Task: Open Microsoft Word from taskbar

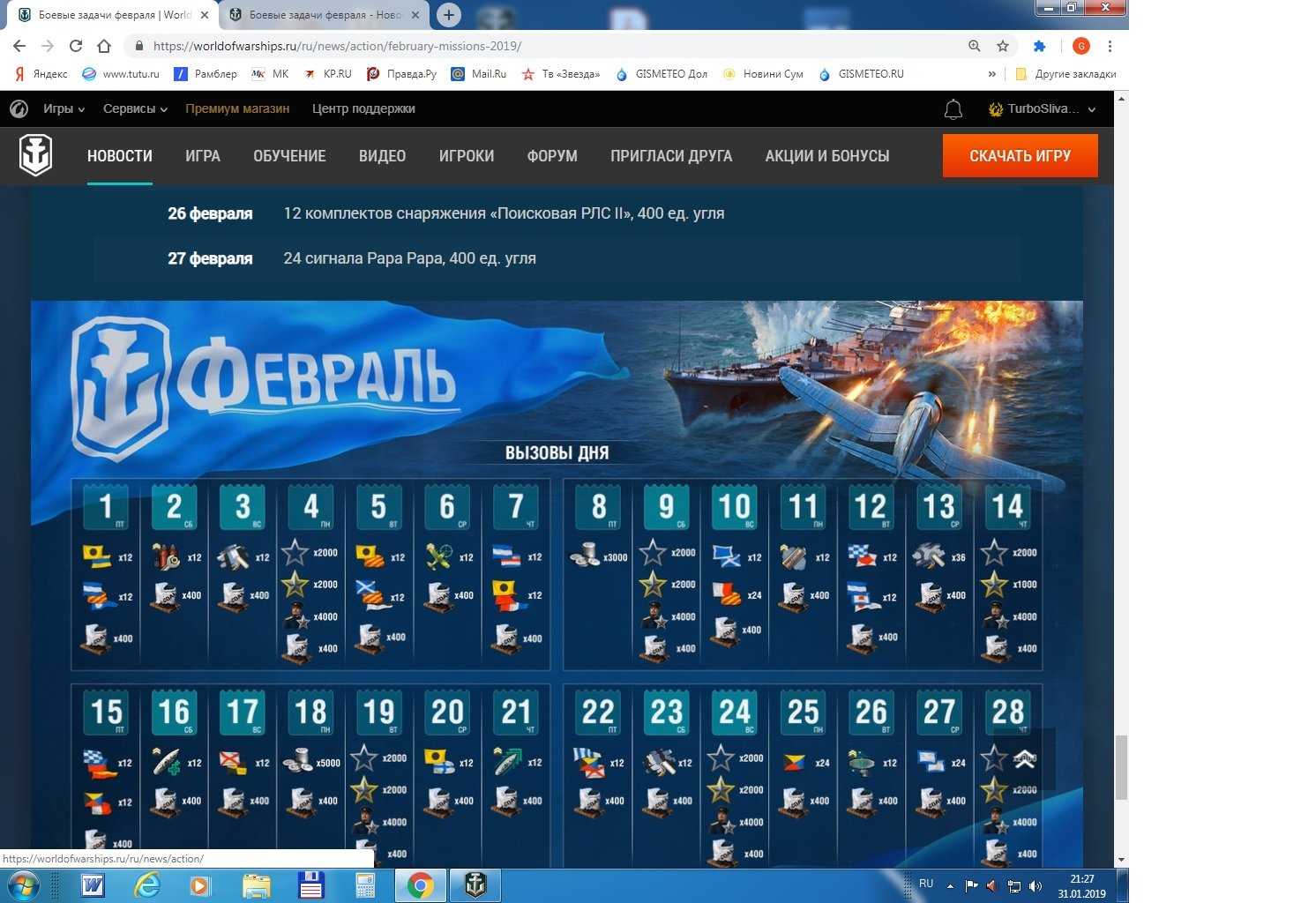Action: pyautogui.click(x=93, y=885)
